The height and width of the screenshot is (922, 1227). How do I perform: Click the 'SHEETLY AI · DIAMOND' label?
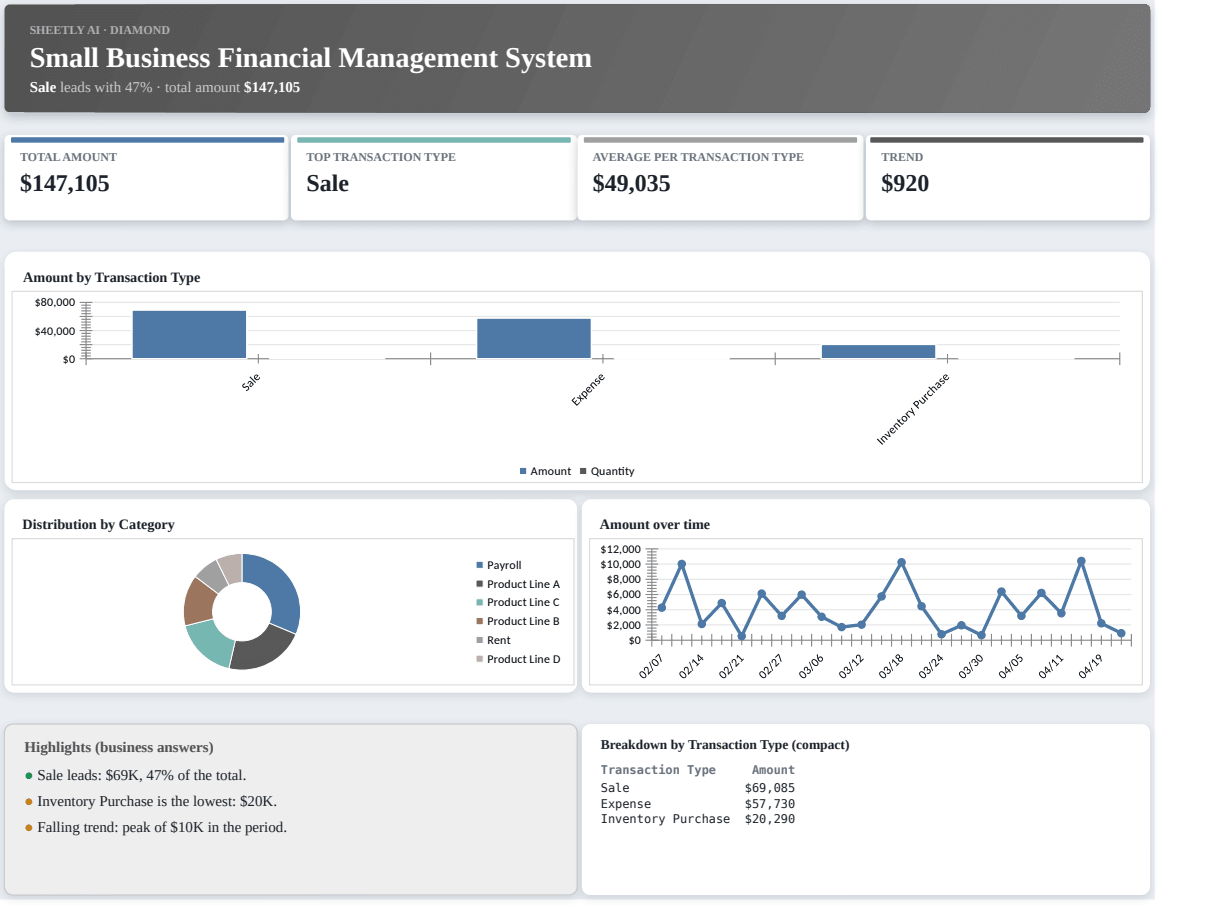coord(100,30)
